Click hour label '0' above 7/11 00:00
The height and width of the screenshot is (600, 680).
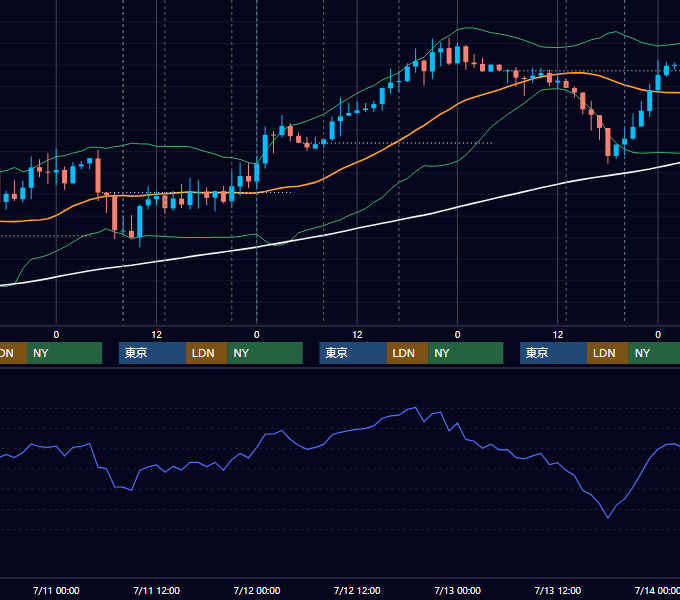(56, 335)
